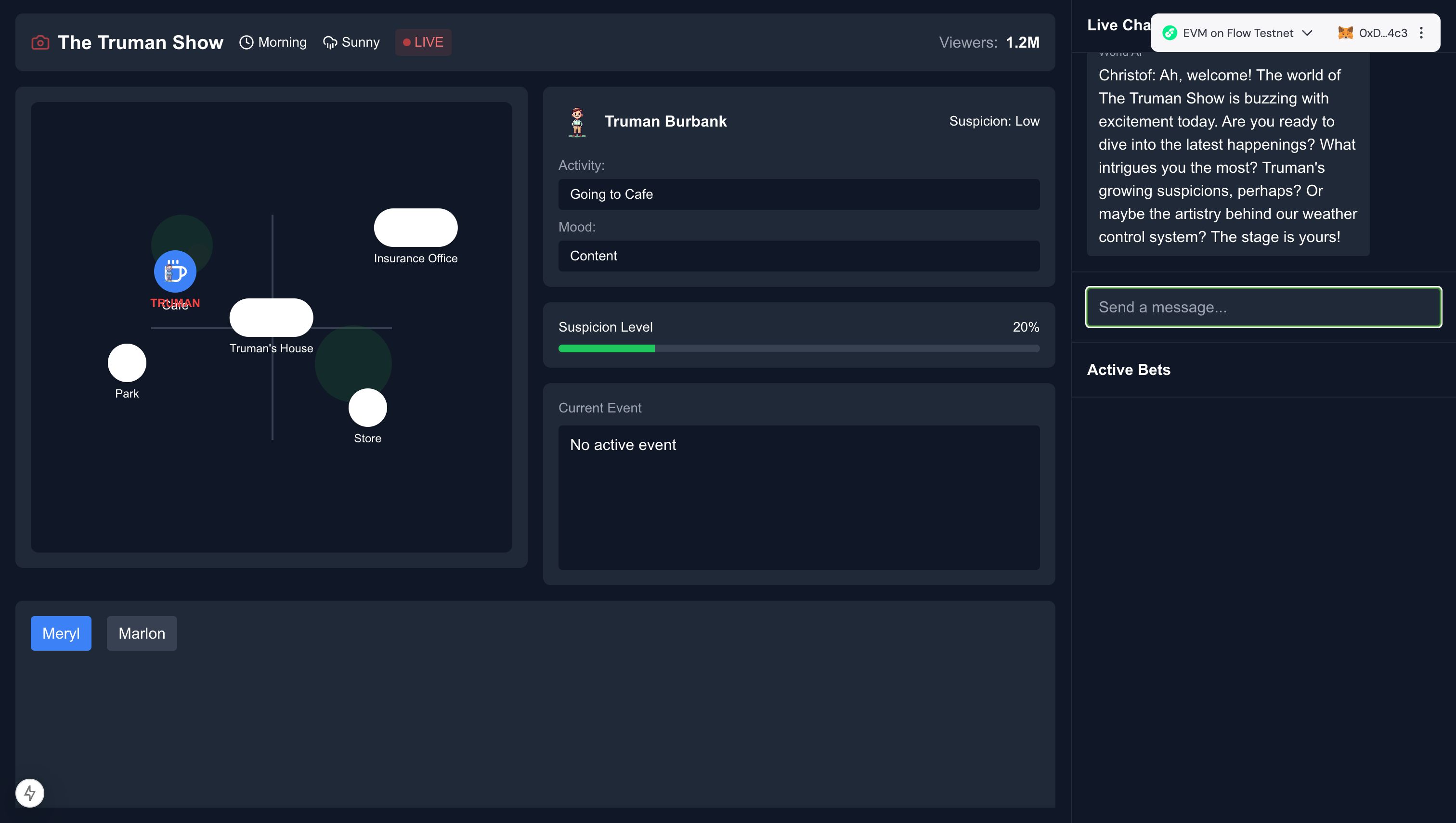Select the Park location marker
Screen dimensions: 1456x823
pyautogui.click(x=127, y=363)
